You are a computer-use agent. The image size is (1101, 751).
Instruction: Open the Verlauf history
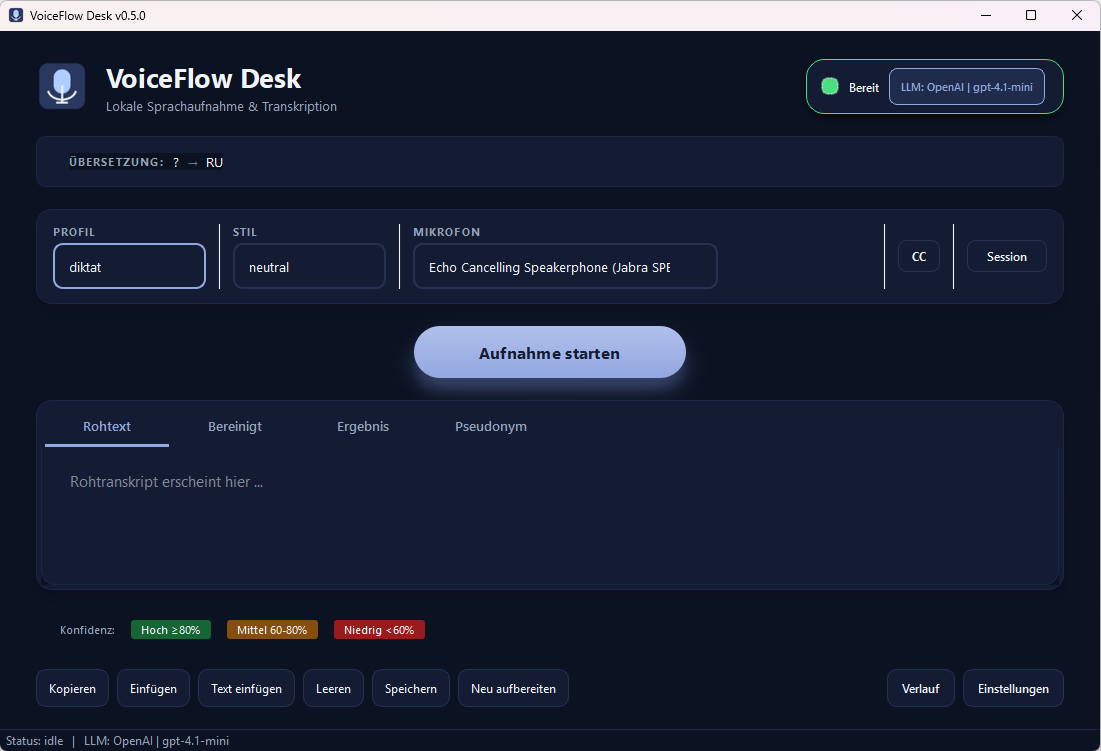tap(921, 689)
